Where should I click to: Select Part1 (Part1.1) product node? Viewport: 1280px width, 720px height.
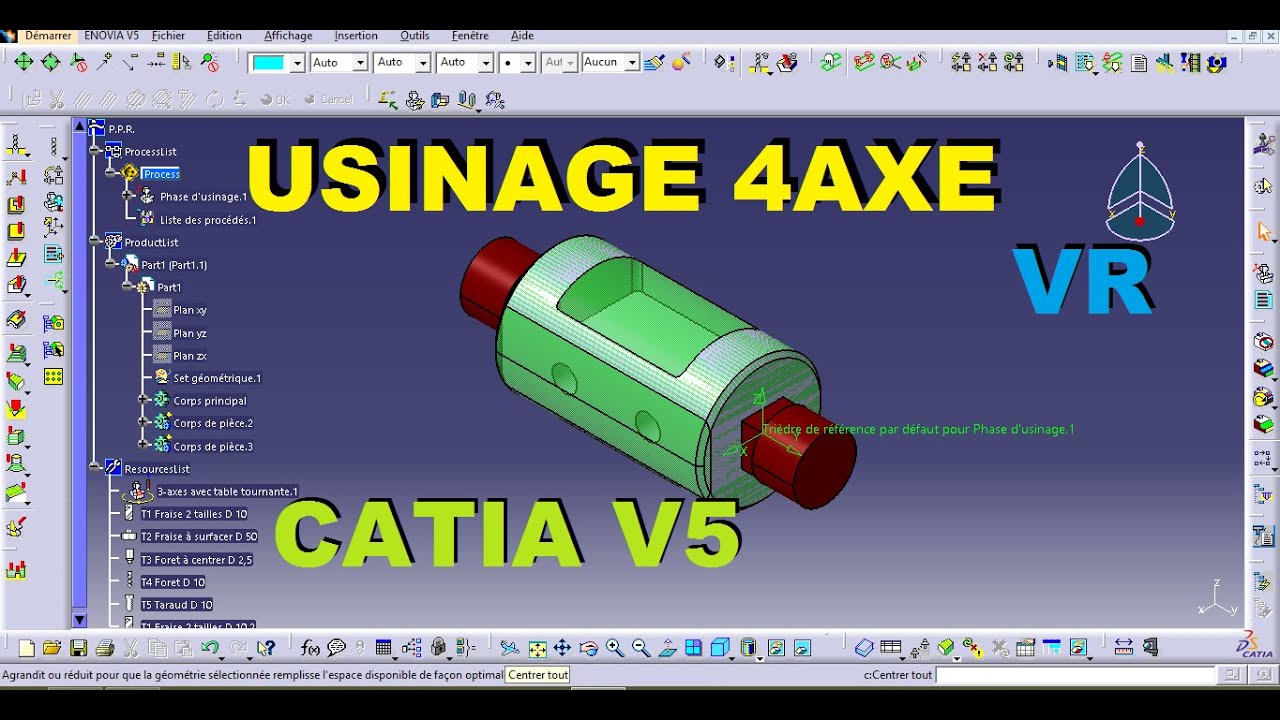click(x=174, y=265)
